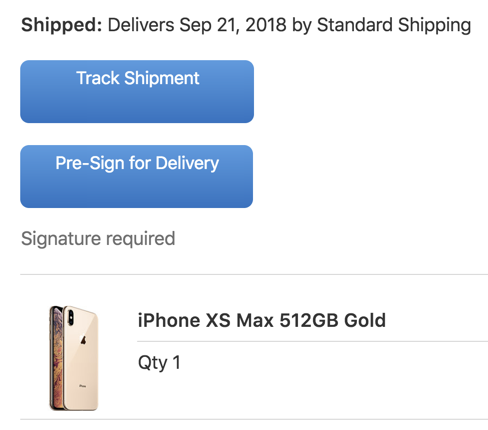Image resolution: width=488 pixels, height=430 pixels.
Task: Click the word Delivers in the status line
Action: [141, 25]
